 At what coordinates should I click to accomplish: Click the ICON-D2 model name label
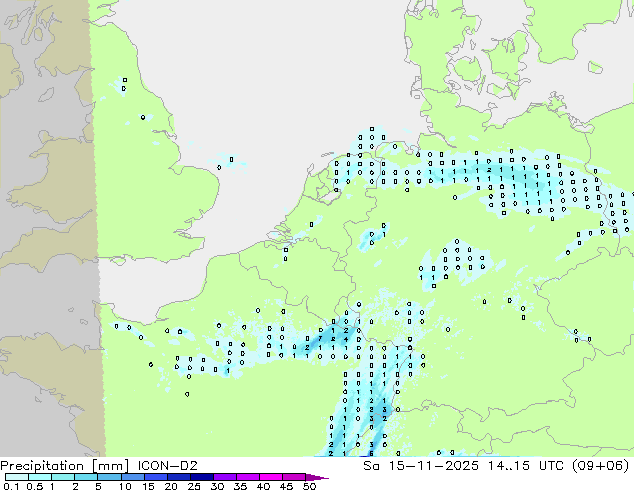point(167,466)
